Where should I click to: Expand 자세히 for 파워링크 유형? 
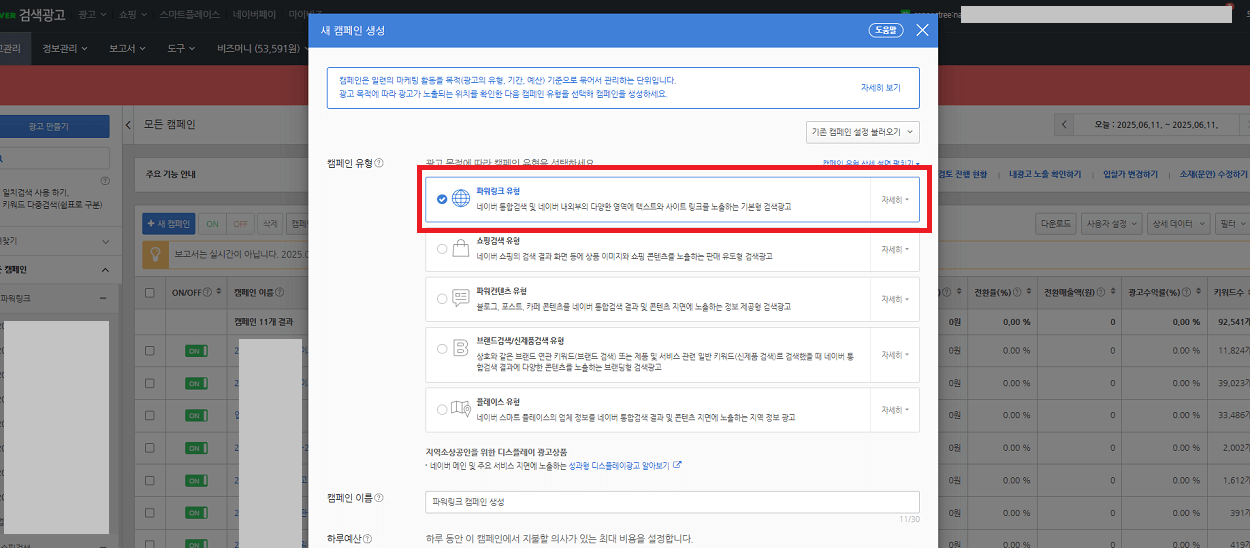(x=895, y=200)
